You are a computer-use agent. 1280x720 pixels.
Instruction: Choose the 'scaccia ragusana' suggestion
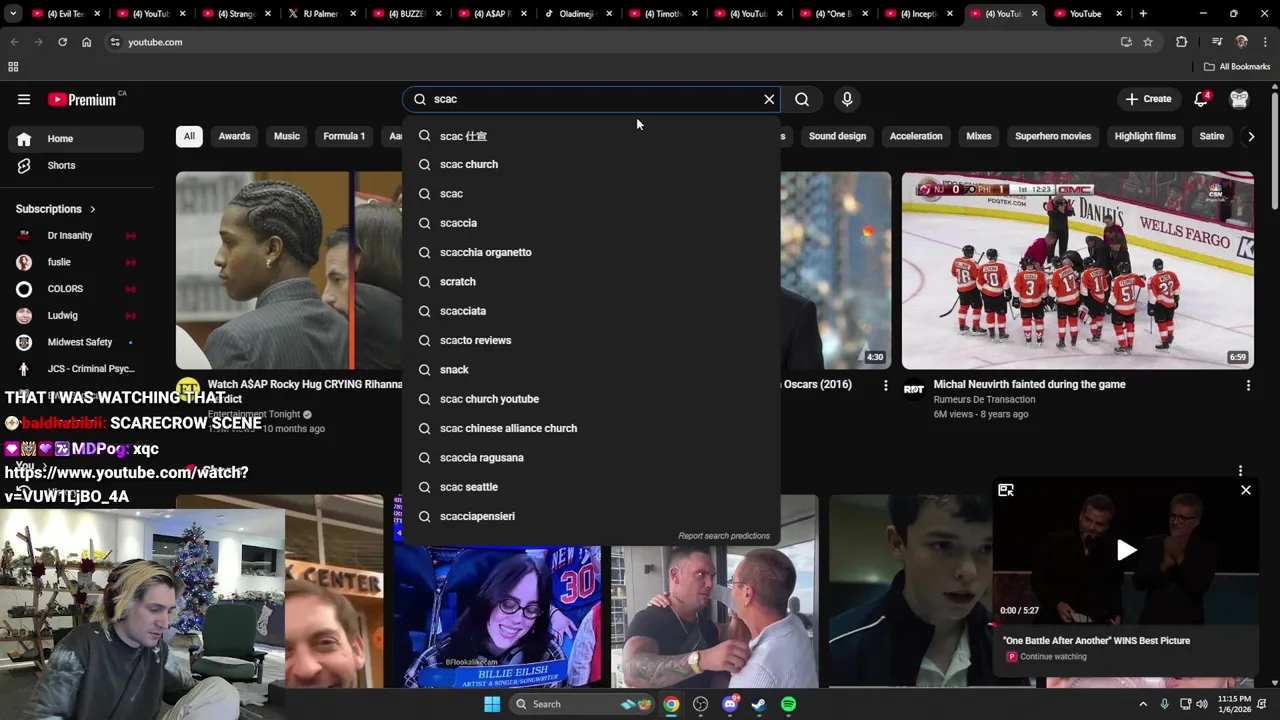(591, 458)
